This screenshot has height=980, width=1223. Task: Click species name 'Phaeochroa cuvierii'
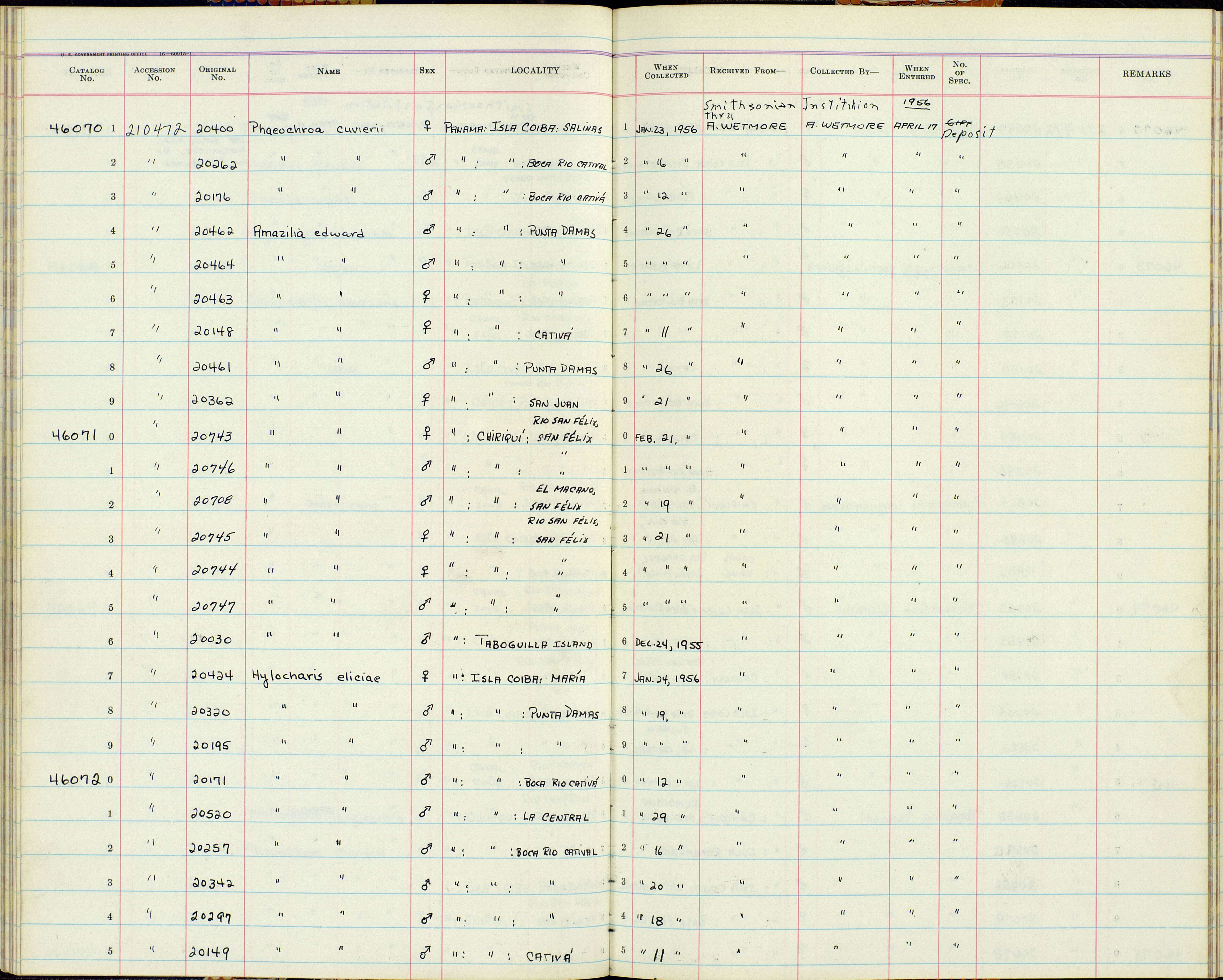318,129
